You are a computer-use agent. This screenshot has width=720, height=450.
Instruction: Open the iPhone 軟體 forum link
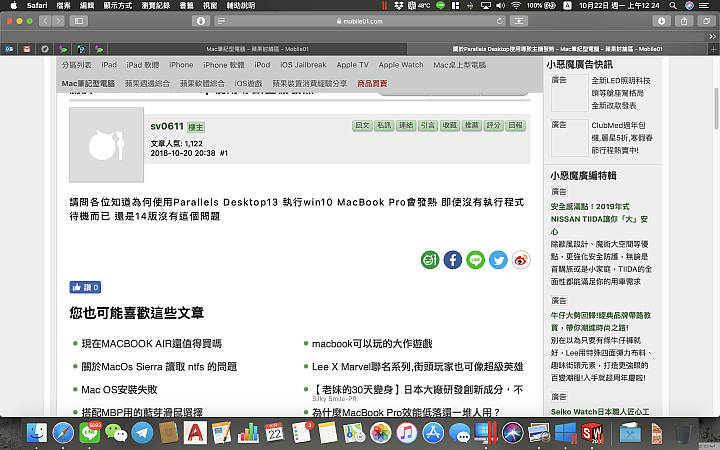[x=224, y=65]
